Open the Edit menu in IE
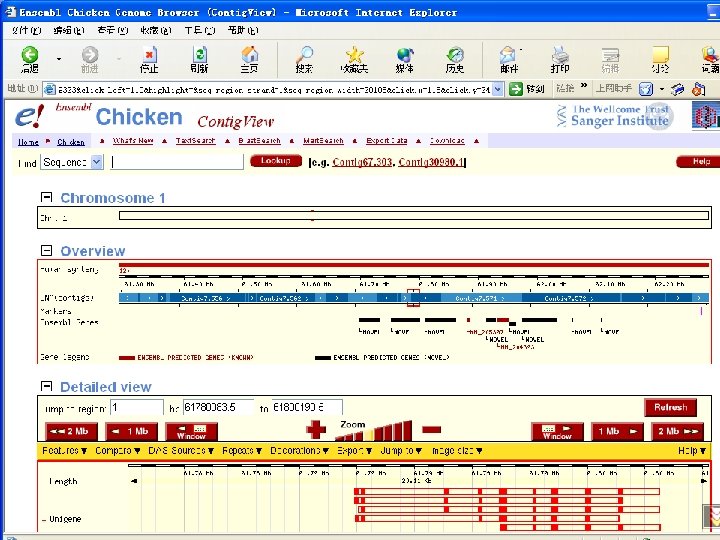 point(69,30)
